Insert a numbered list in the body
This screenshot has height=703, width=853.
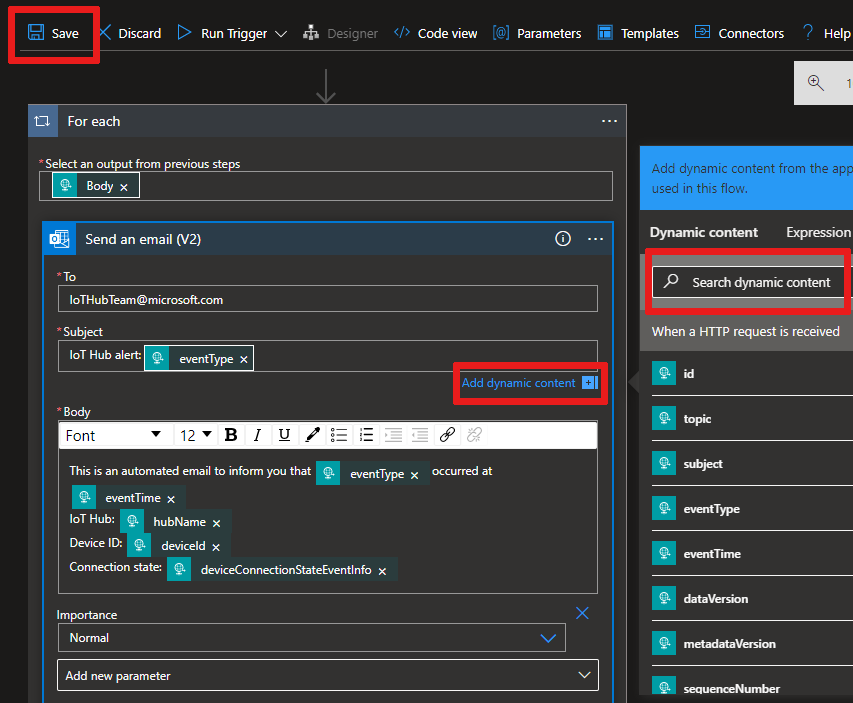pos(366,435)
